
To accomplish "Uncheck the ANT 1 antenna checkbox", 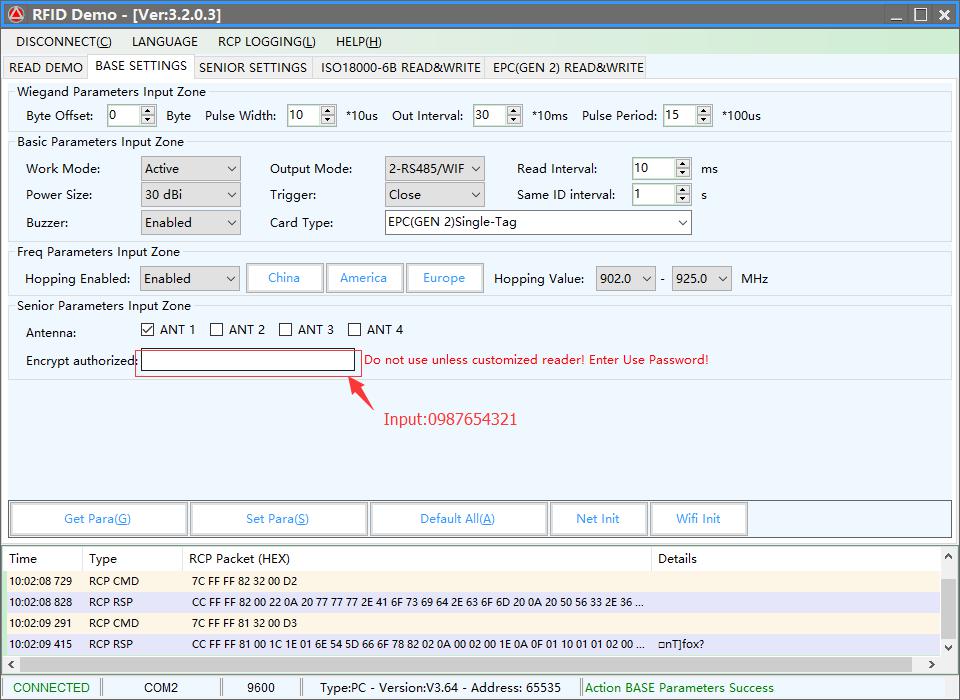I will 148,329.
